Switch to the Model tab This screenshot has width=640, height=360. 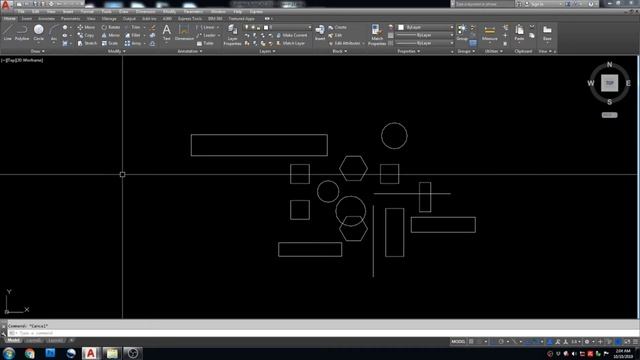coord(13,340)
